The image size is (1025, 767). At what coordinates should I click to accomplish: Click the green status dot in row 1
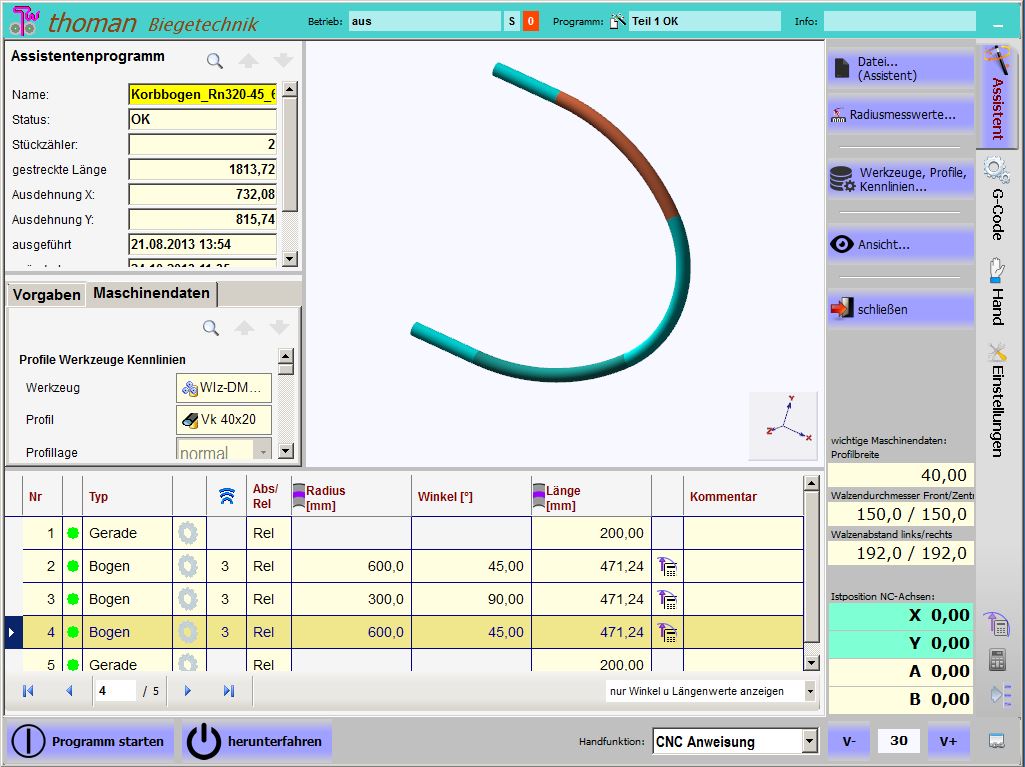73,534
